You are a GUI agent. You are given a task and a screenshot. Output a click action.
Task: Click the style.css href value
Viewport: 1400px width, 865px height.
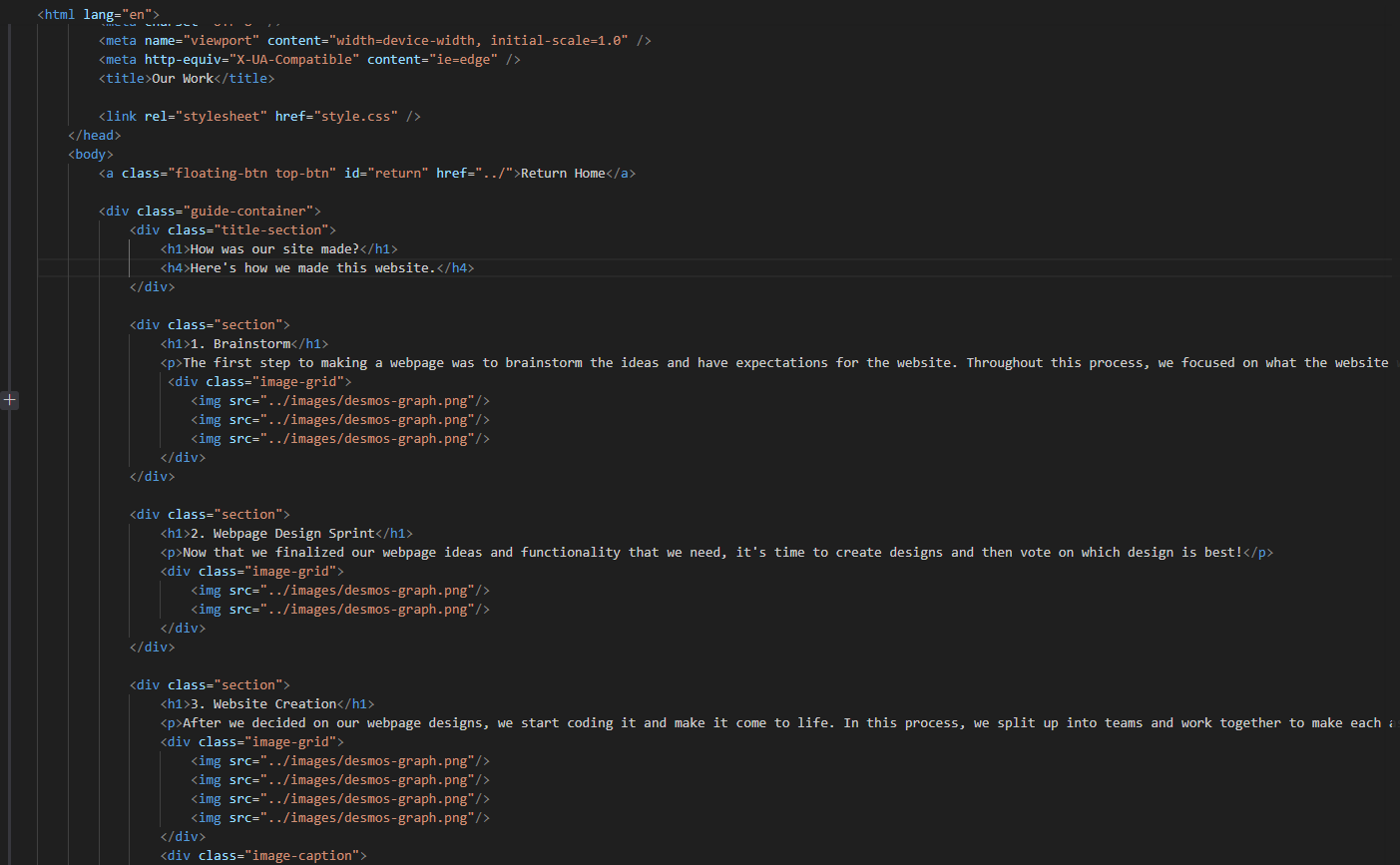tap(358, 117)
